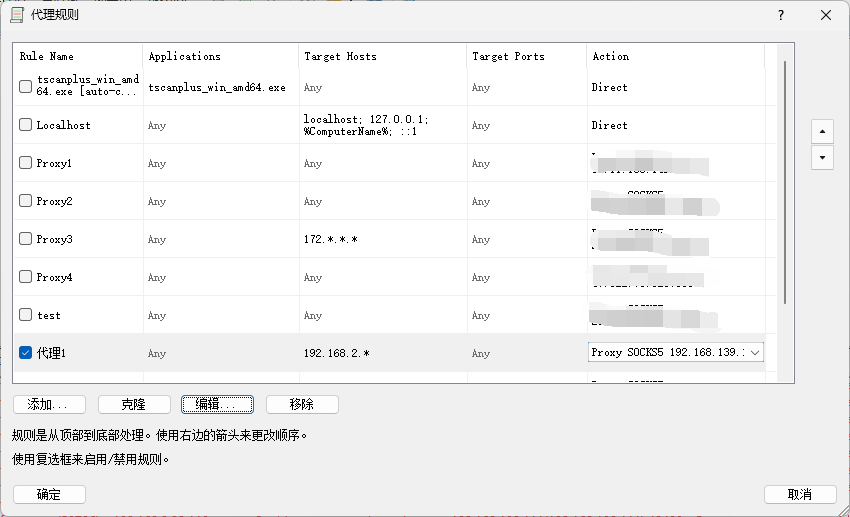Viewport: 850px width, 517px height.
Task: Click the 移除 button
Action: coord(302,404)
